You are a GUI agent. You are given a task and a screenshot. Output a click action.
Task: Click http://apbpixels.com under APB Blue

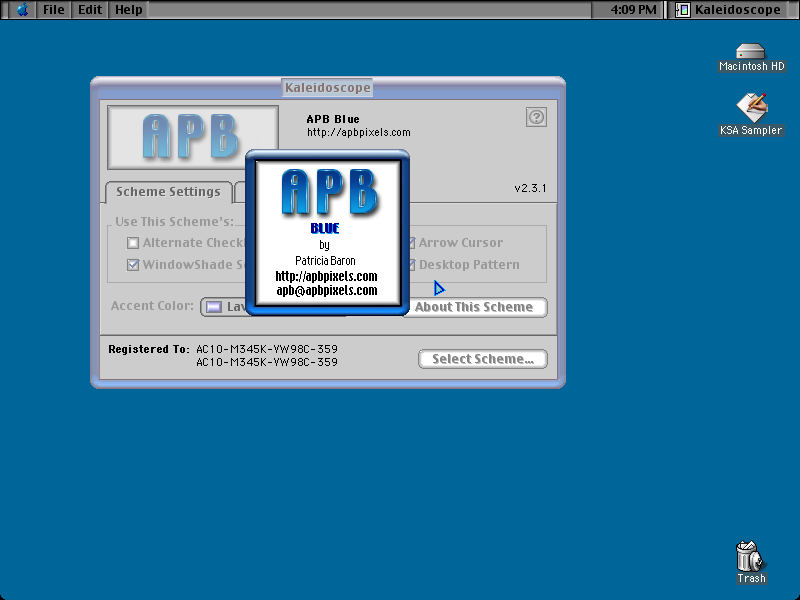359,133
